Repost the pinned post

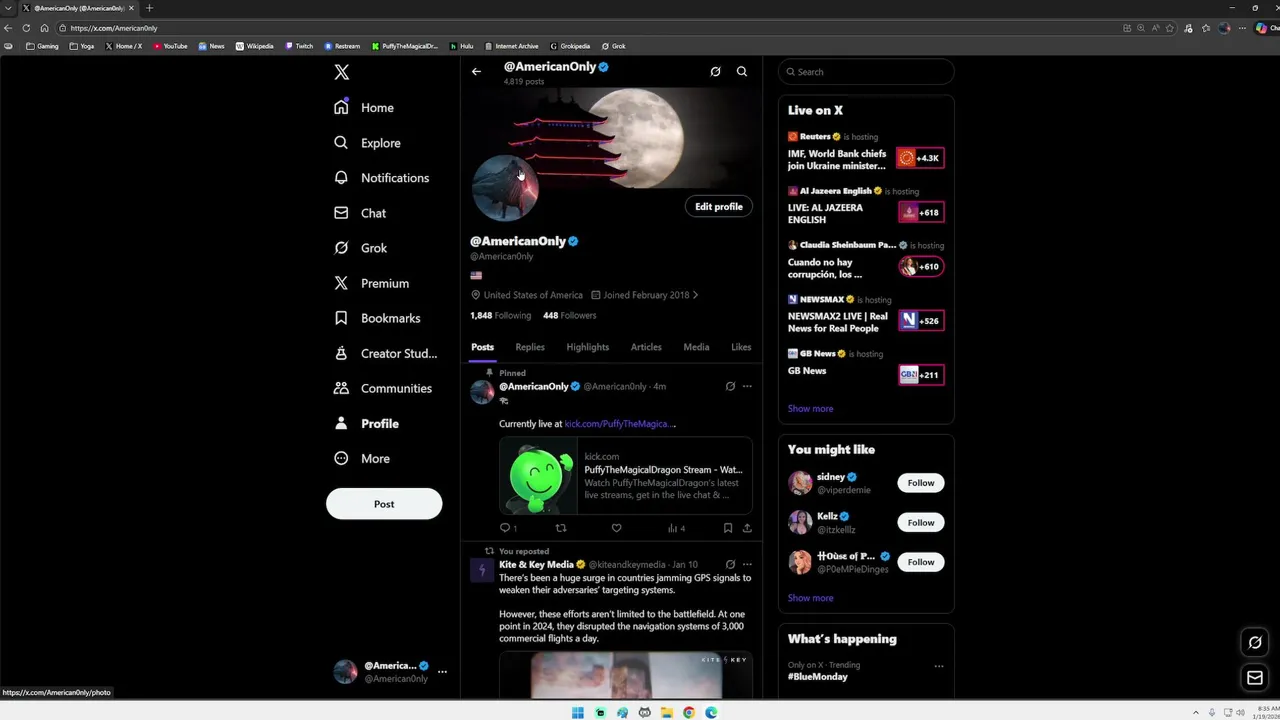[561, 528]
